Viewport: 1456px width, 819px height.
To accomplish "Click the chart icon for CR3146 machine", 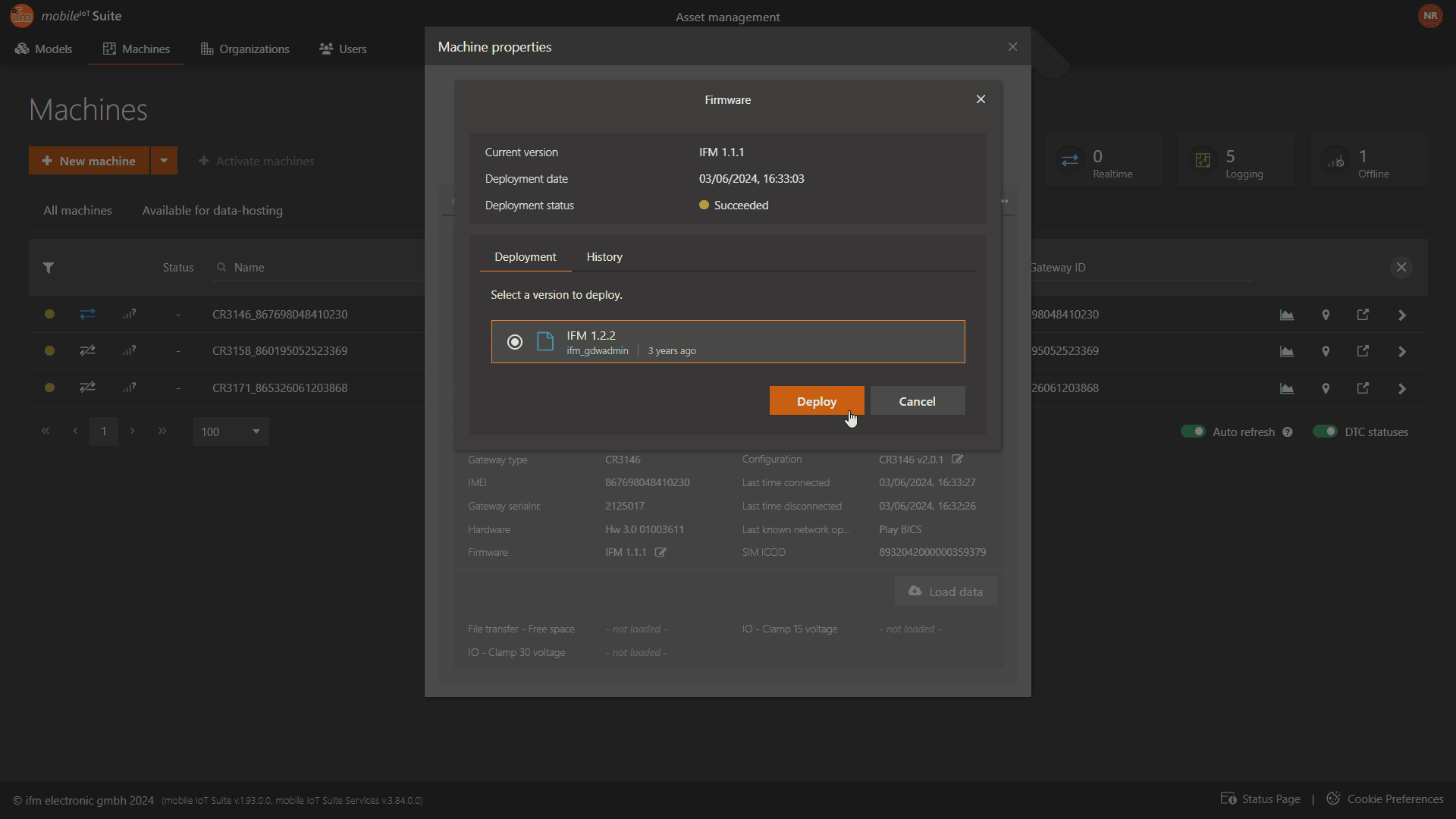I will (x=1287, y=315).
